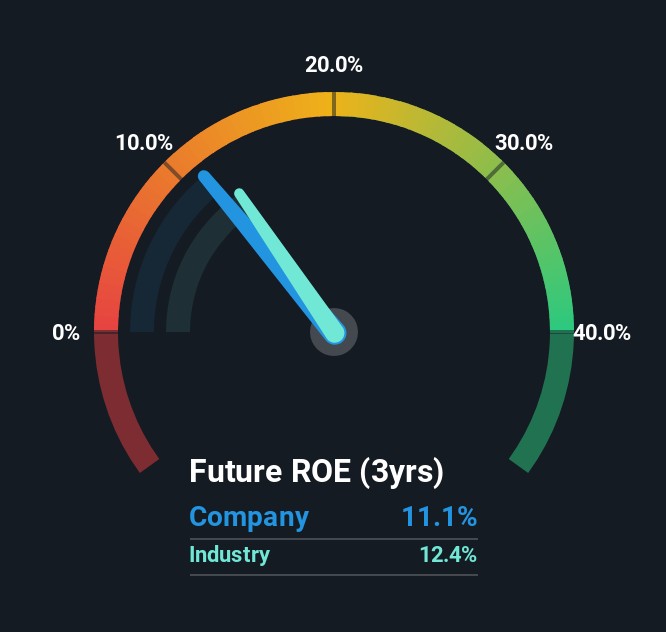
Task: Select the Industry legend label
Action: 230,554
